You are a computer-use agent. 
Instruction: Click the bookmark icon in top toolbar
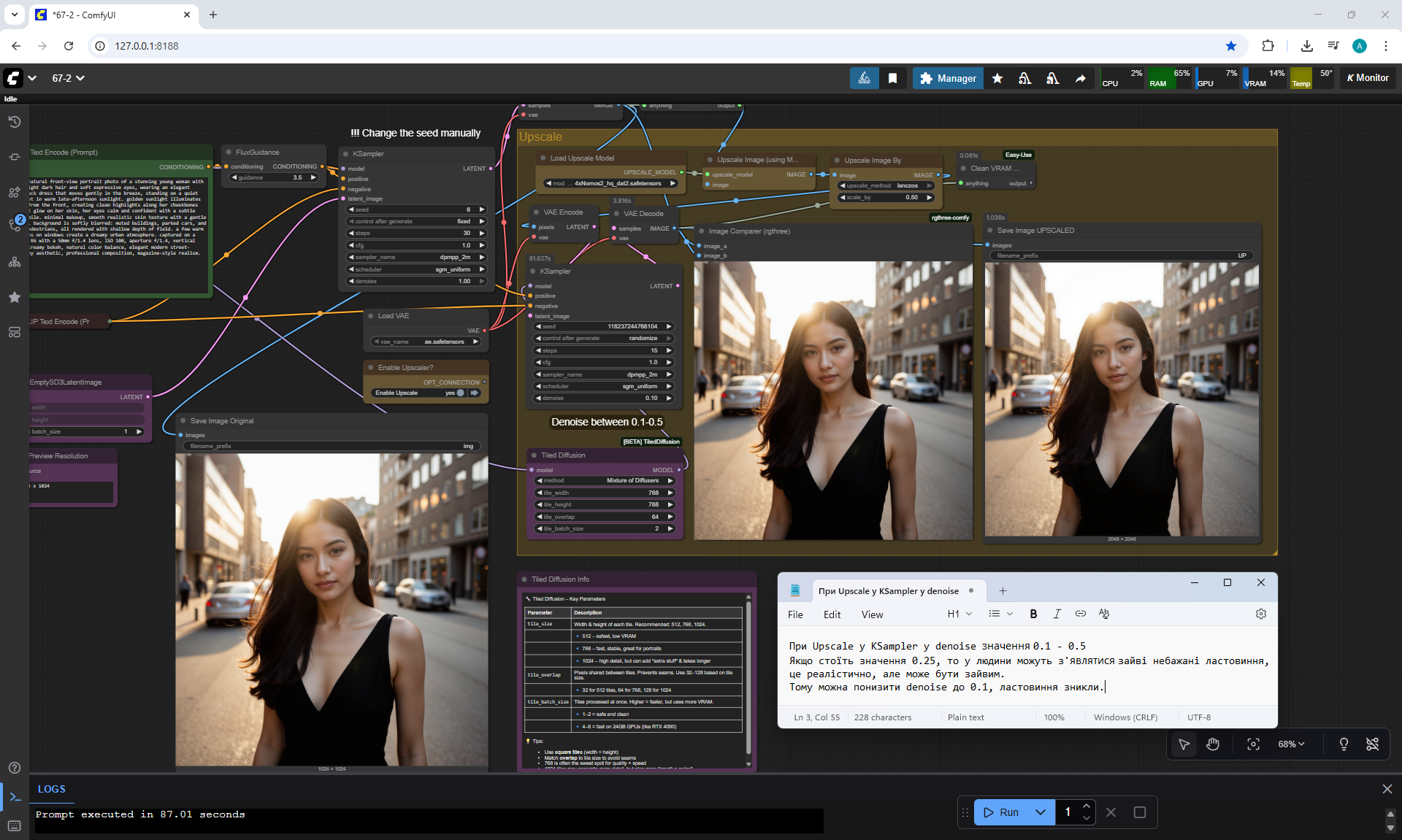click(892, 78)
